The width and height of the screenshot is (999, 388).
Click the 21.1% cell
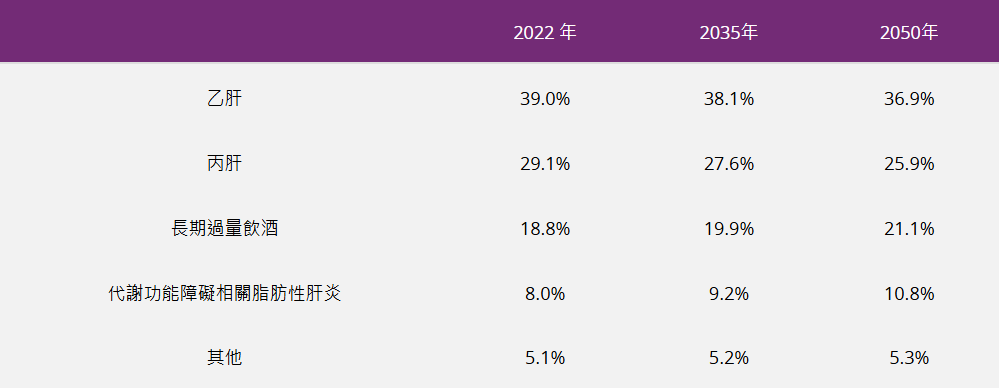(909, 229)
